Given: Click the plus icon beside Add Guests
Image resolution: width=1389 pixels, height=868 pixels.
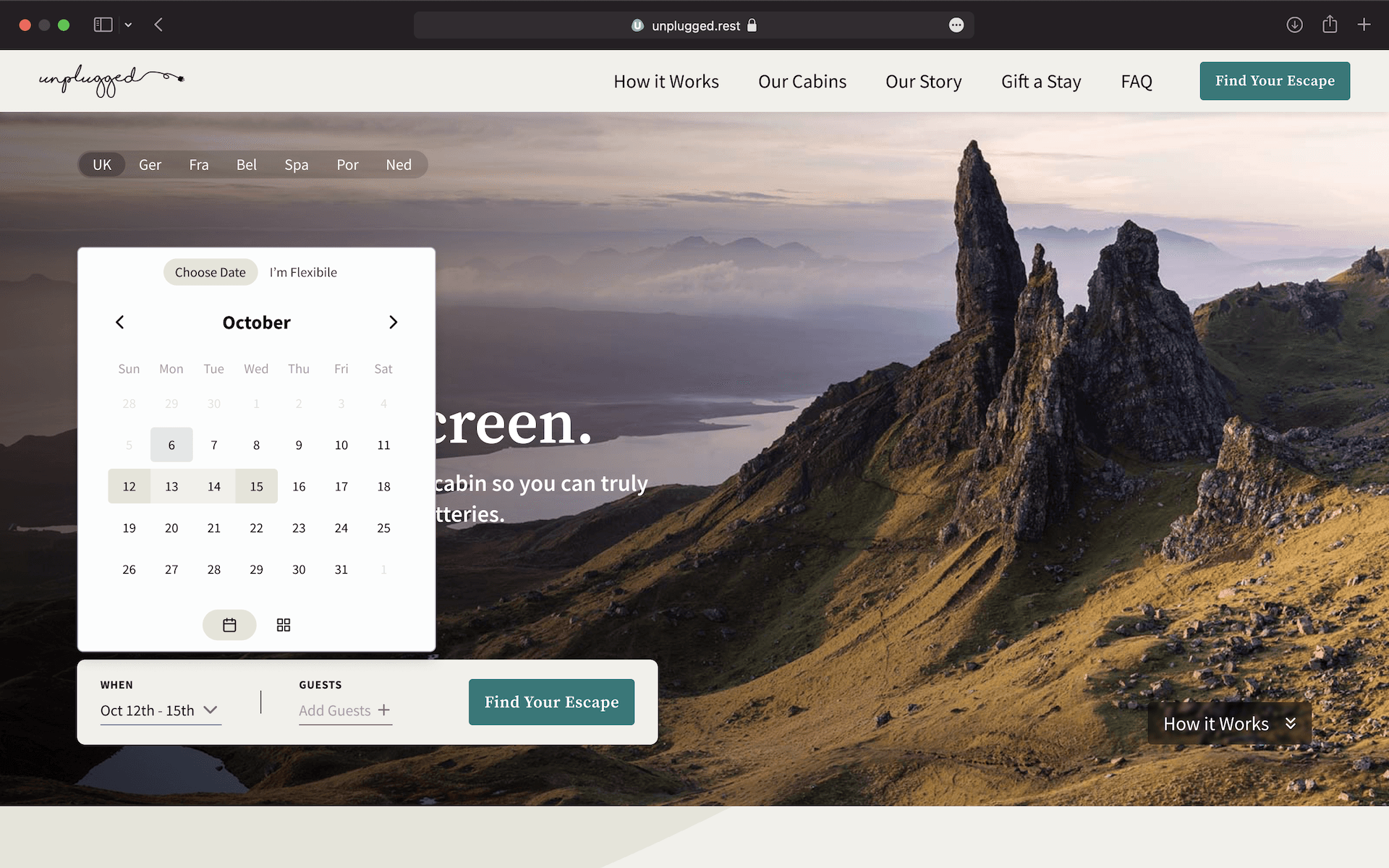Looking at the screenshot, I should 384,710.
